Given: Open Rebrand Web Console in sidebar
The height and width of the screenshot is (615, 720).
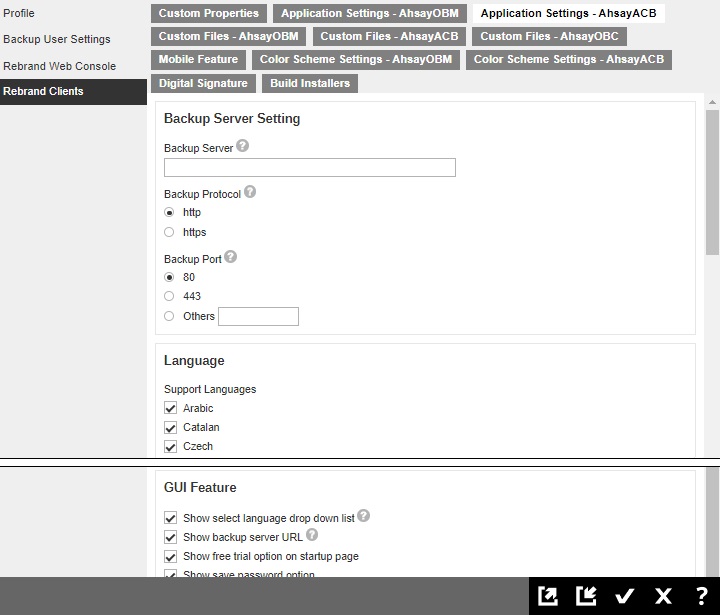Looking at the screenshot, I should (x=59, y=66).
